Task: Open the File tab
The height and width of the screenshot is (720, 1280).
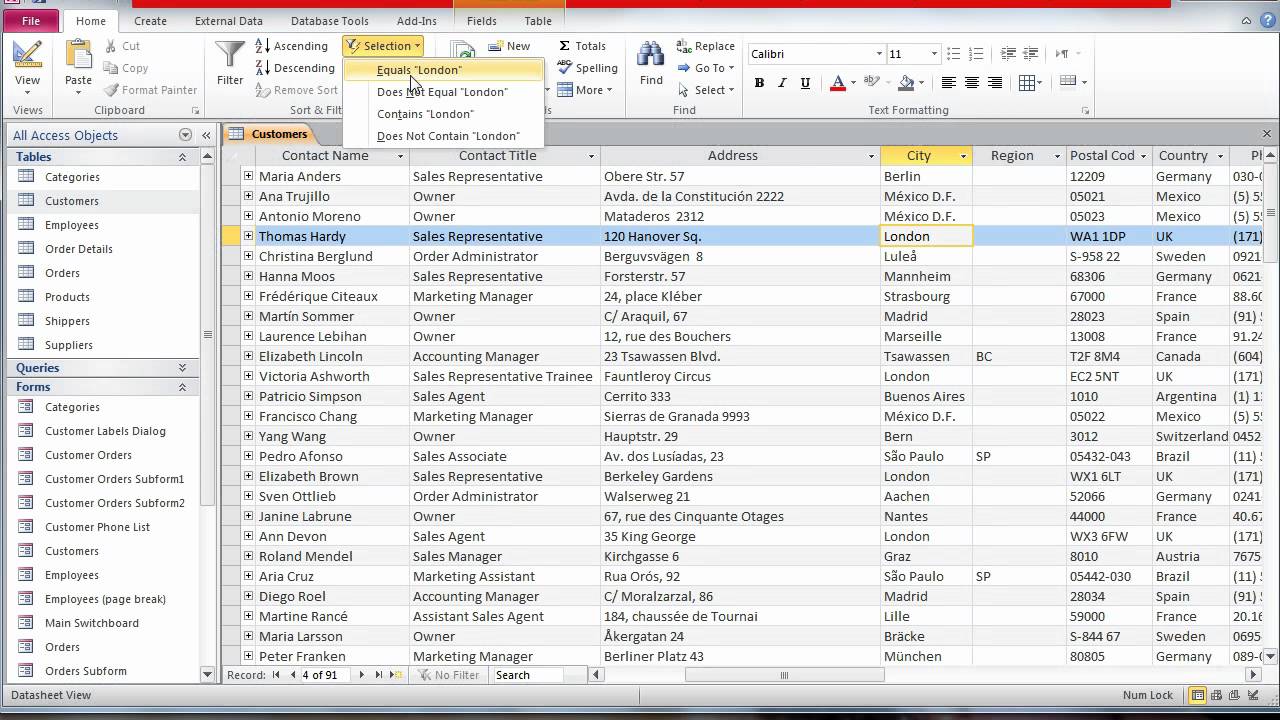Action: click(30, 21)
